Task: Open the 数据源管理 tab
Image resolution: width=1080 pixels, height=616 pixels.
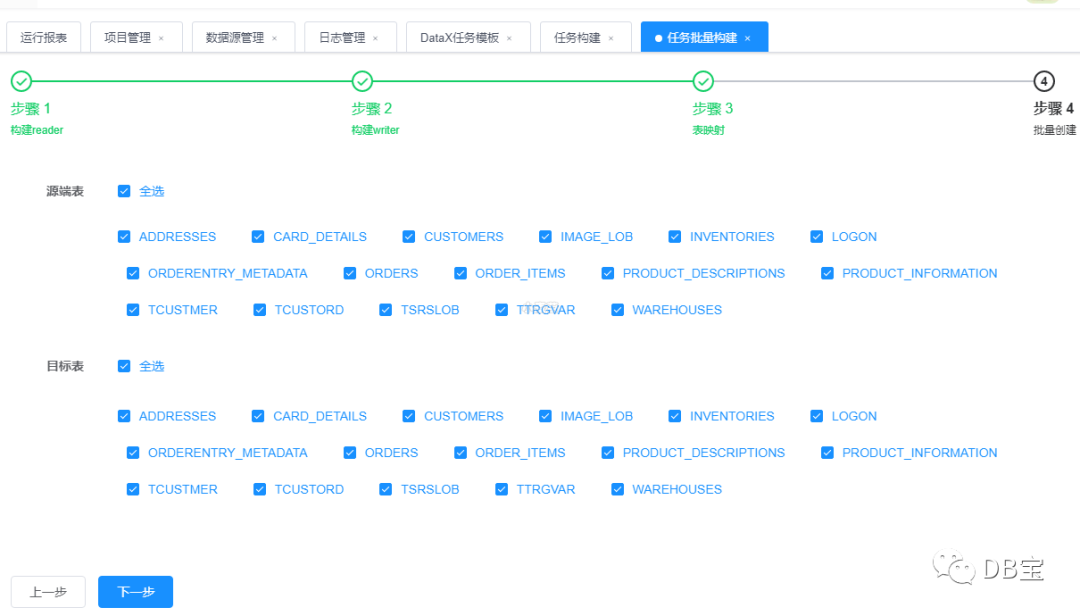Action: (x=243, y=37)
